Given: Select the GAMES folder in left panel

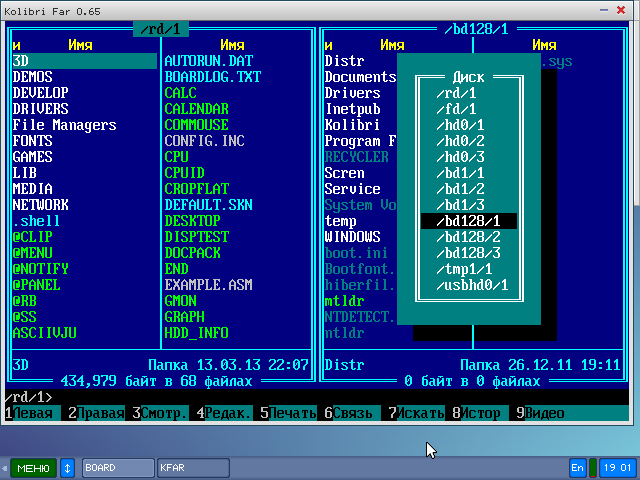Looking at the screenshot, I should pos(33,157).
